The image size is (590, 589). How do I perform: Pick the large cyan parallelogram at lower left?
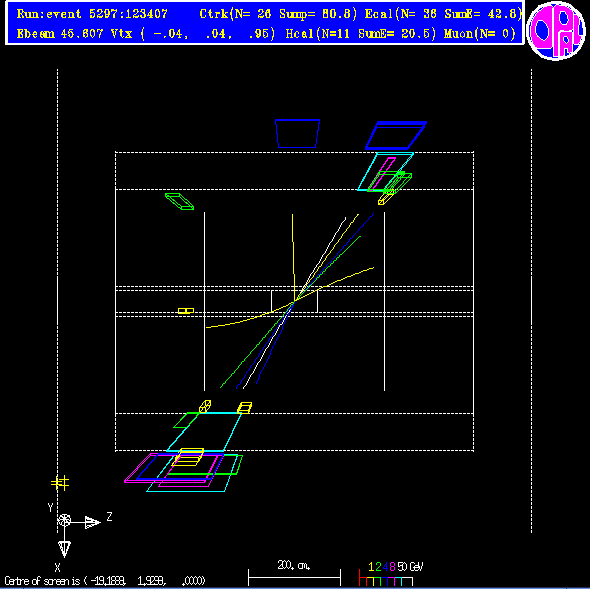pyautogui.click(x=204, y=432)
